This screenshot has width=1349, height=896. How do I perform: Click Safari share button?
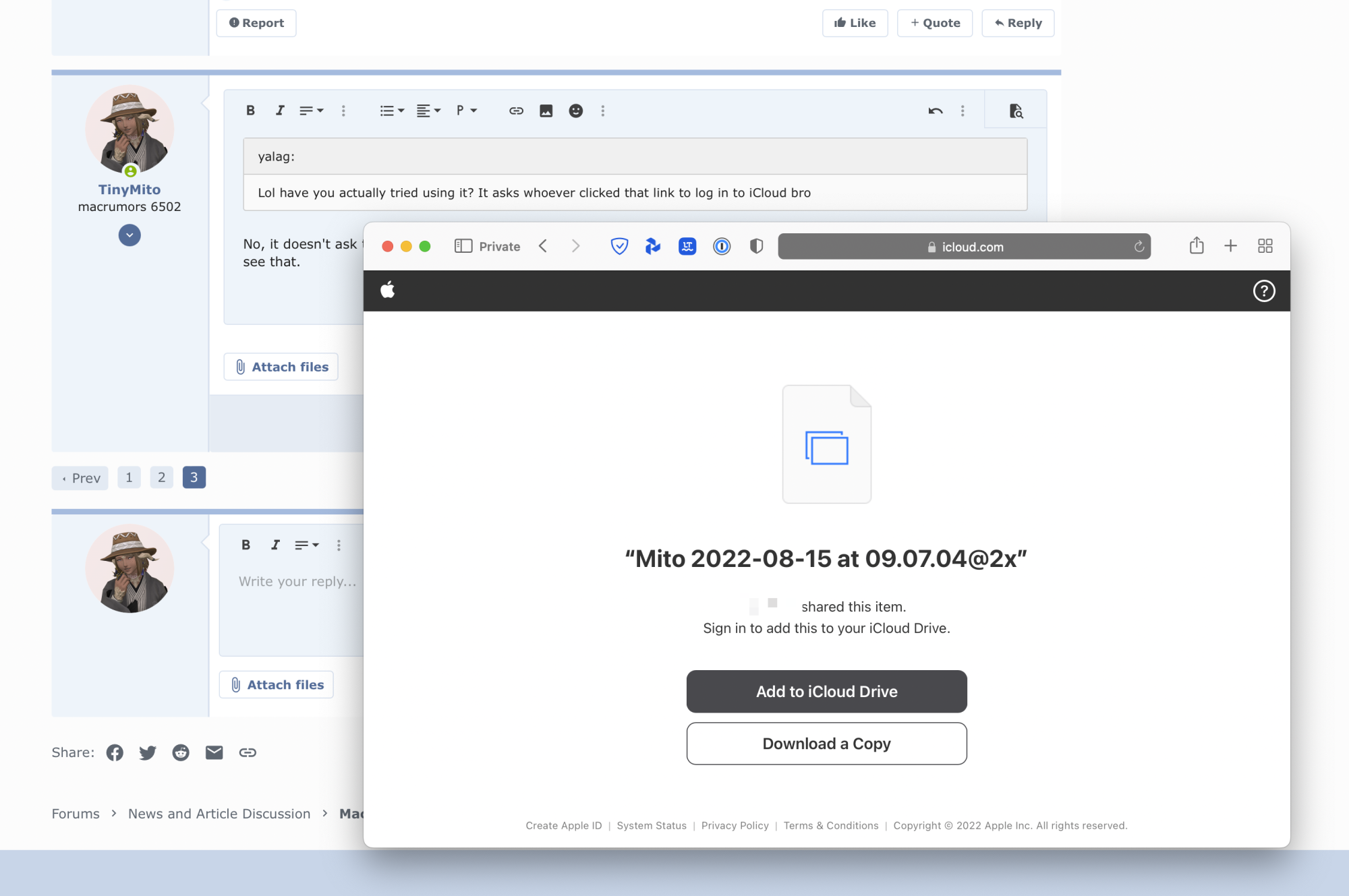click(x=1197, y=246)
